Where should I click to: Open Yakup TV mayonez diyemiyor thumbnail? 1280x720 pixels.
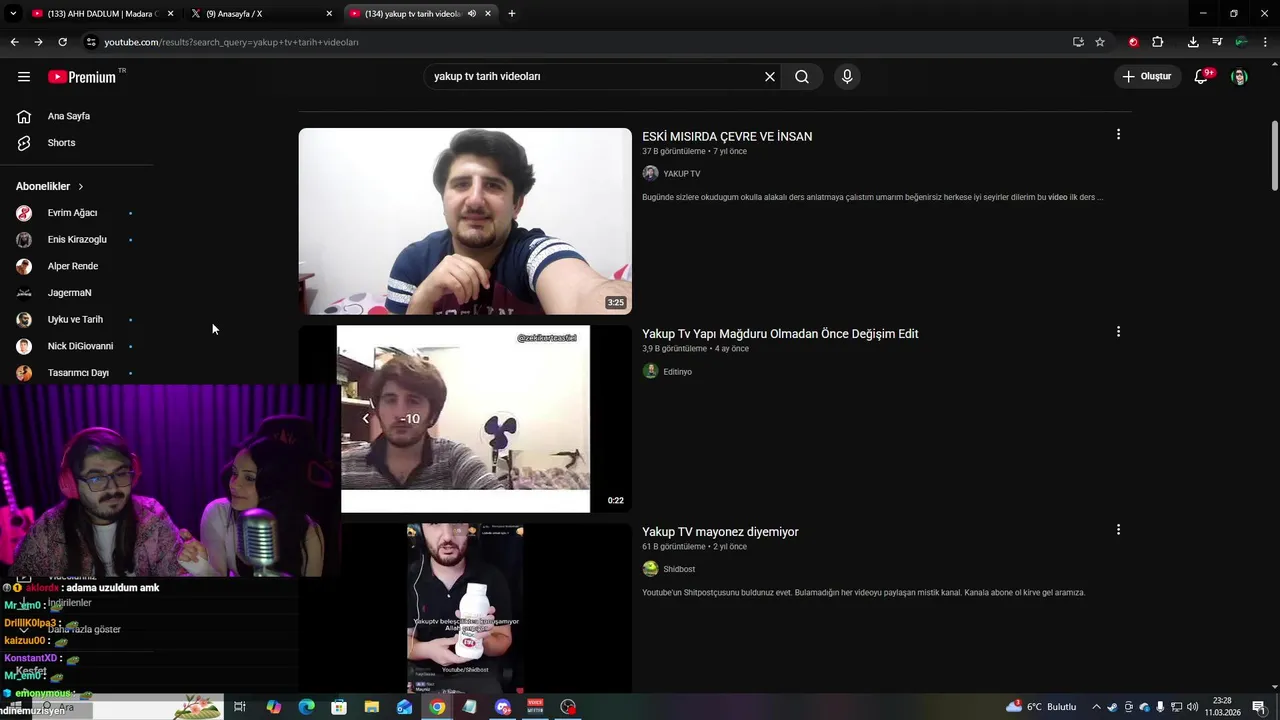(465, 608)
